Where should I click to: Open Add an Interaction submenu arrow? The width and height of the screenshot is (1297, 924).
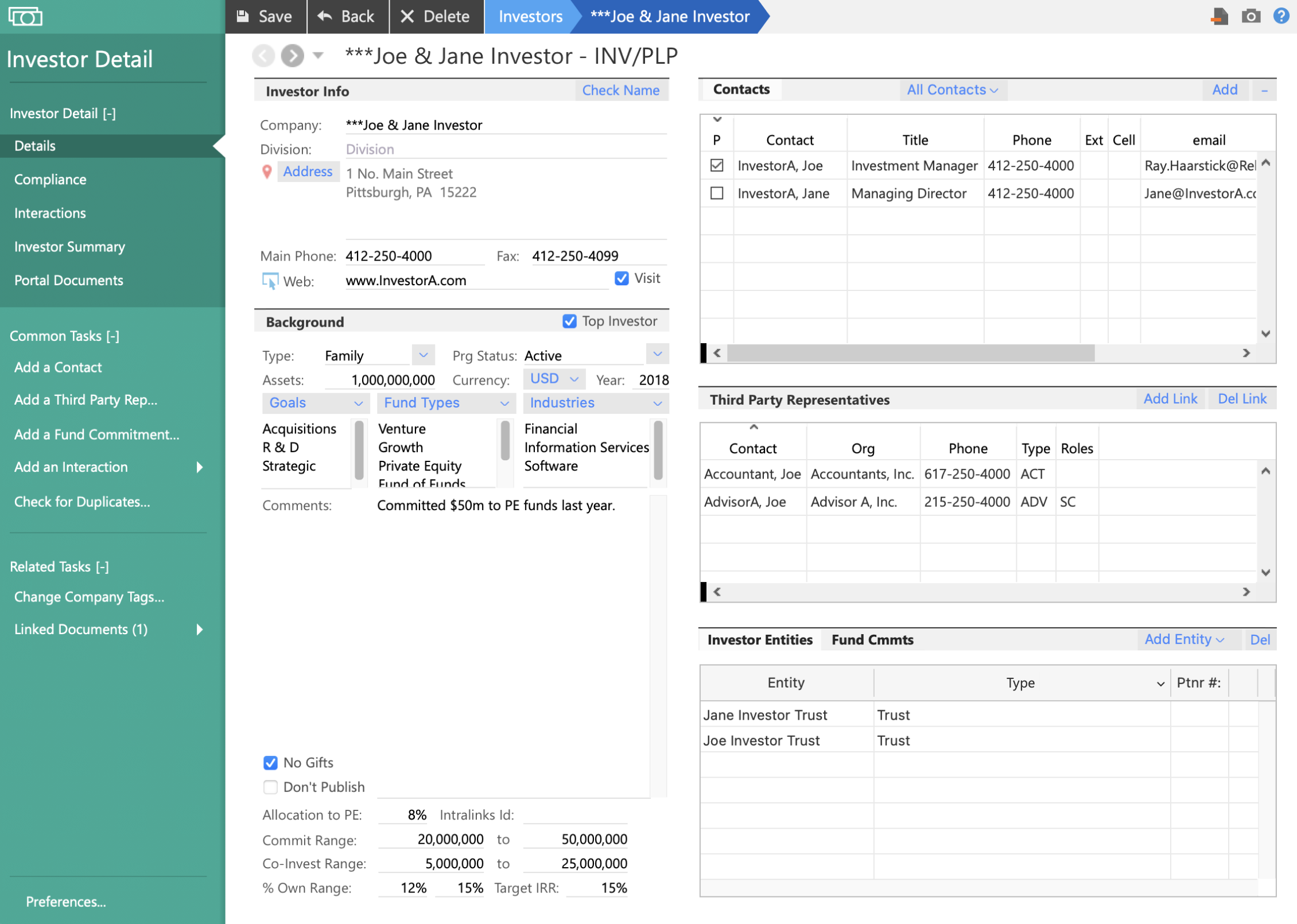pyautogui.click(x=200, y=467)
